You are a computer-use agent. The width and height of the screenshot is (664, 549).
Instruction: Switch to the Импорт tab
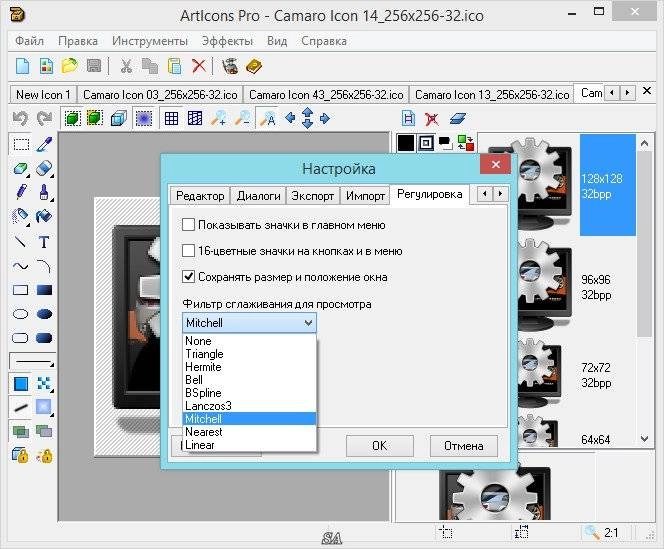(365, 196)
